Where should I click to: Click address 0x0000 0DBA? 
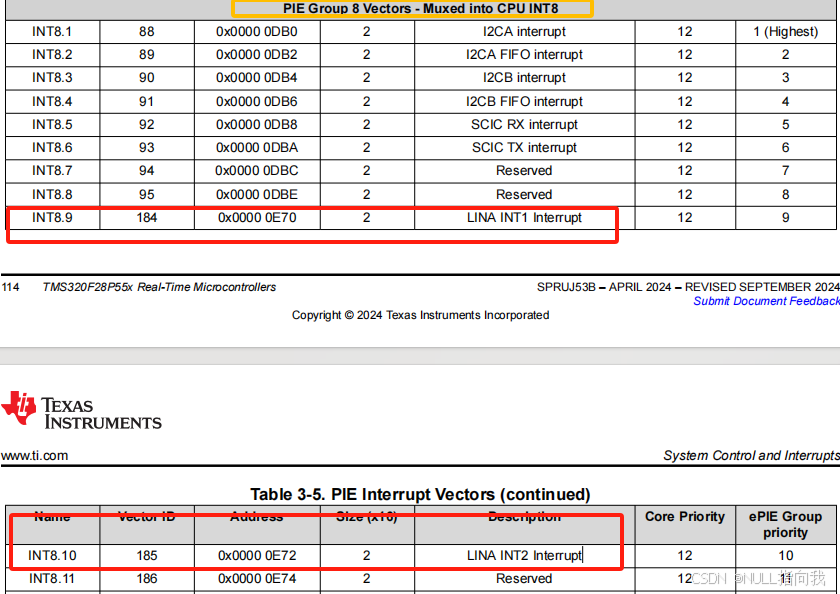click(x=257, y=147)
